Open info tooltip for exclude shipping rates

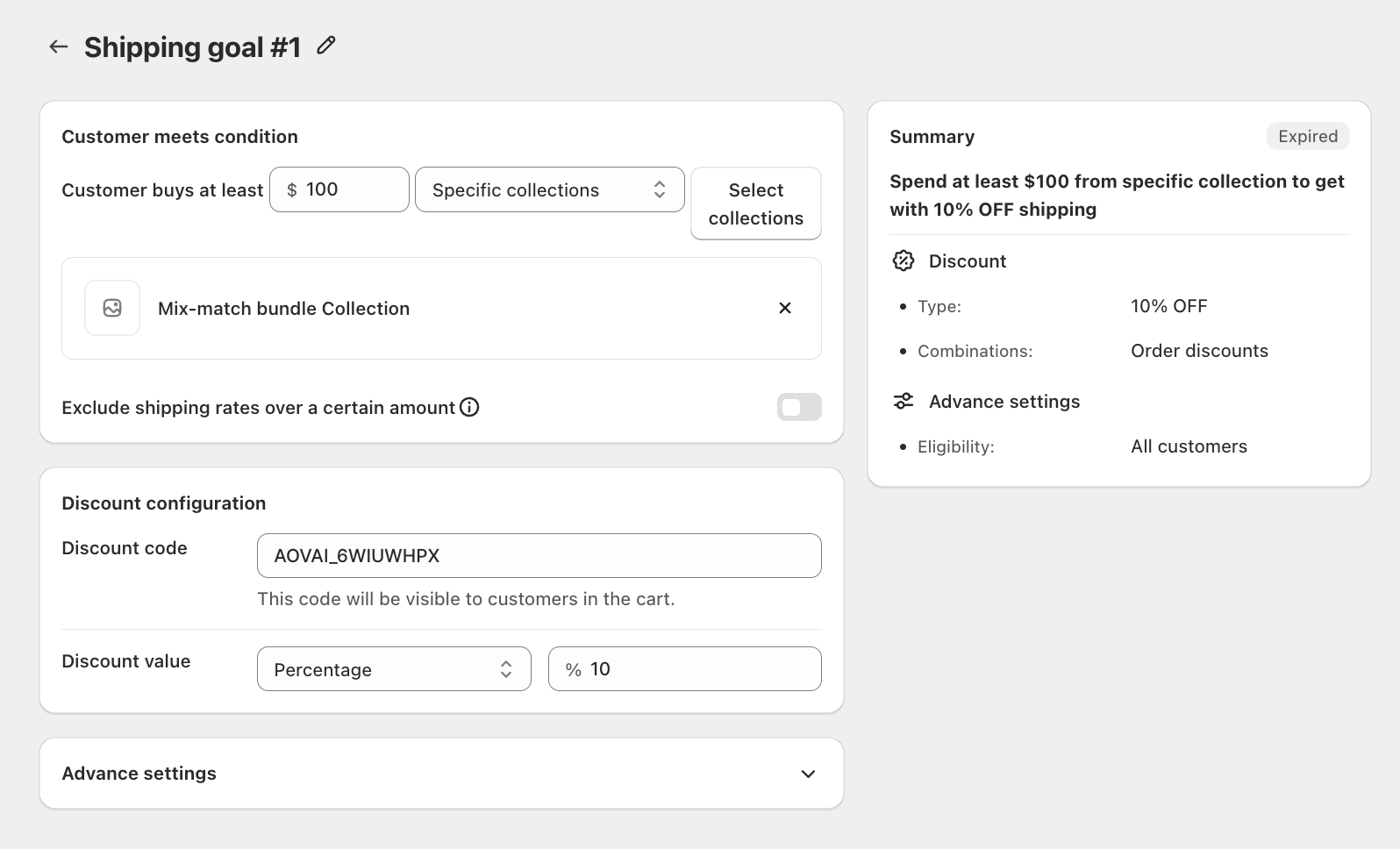pyautogui.click(x=469, y=407)
